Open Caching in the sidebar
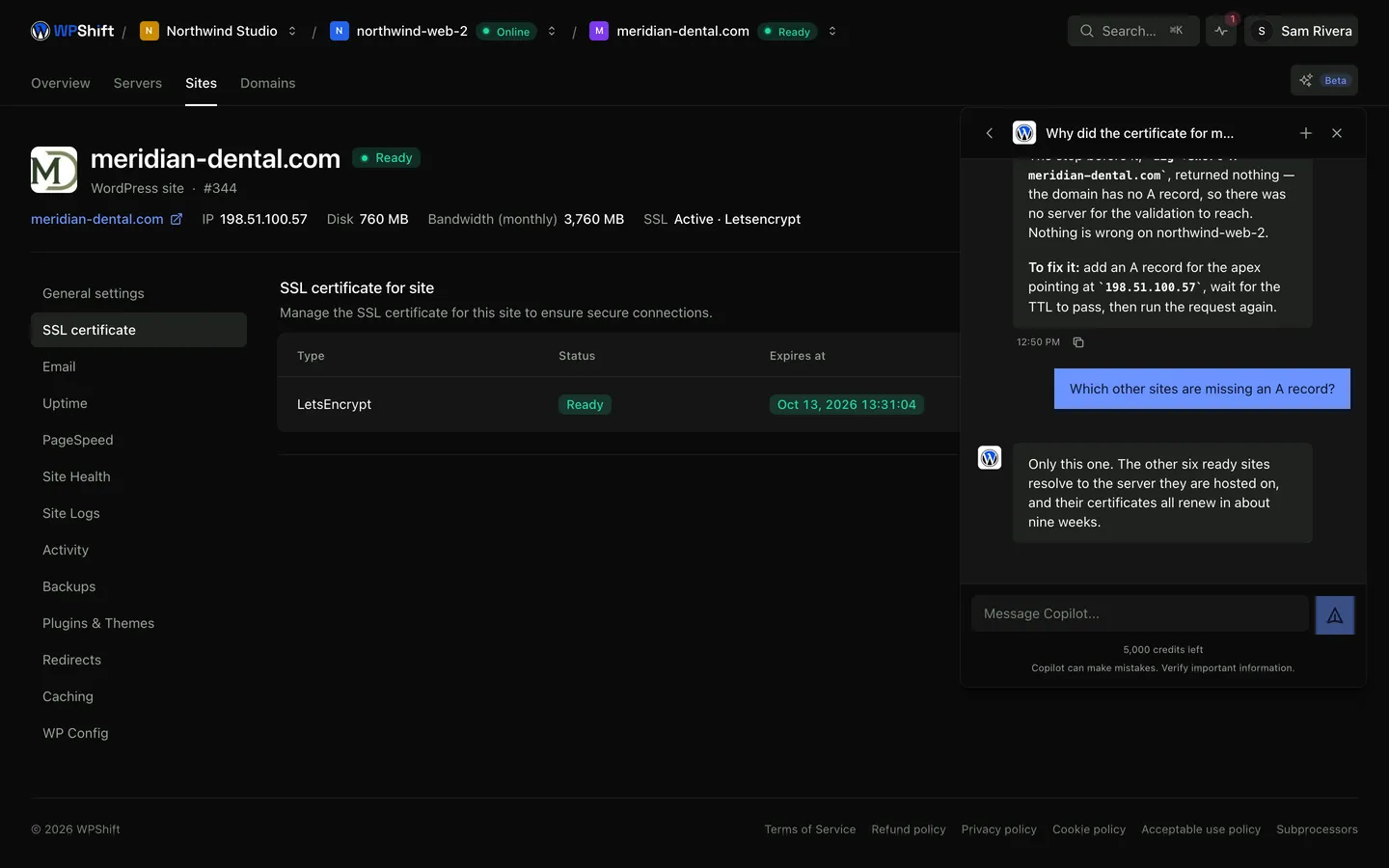The height and width of the screenshot is (868, 1389). [x=139, y=696]
